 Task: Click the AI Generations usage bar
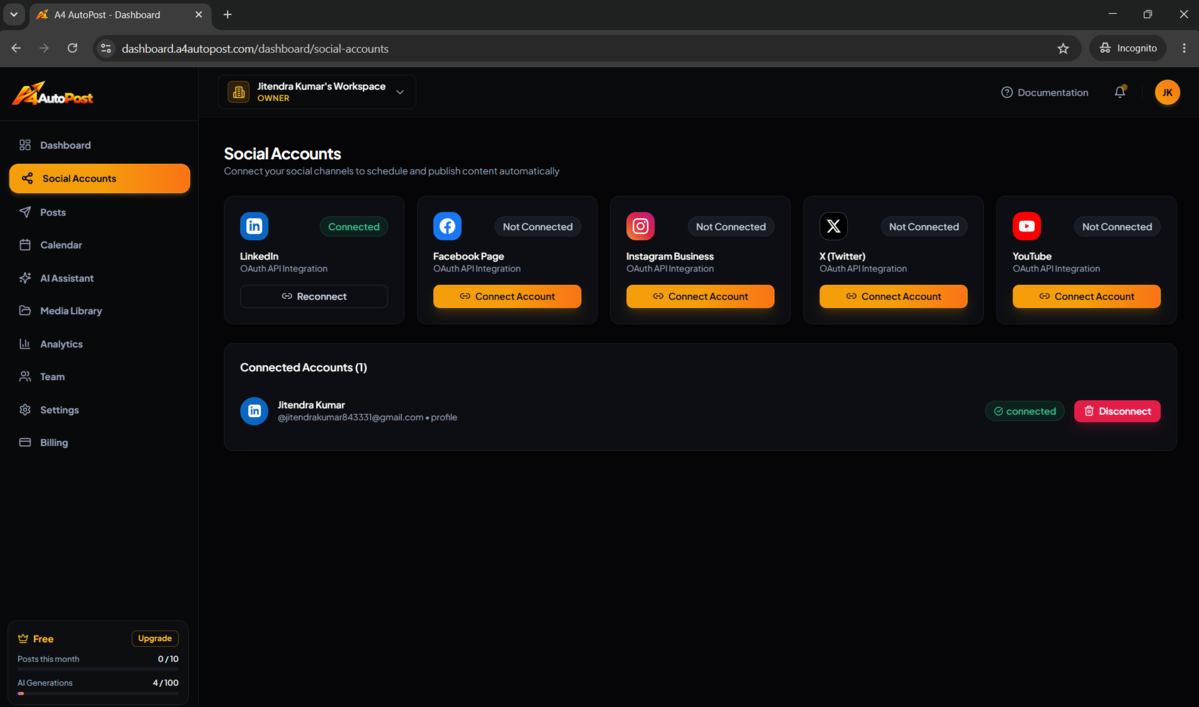coord(98,693)
